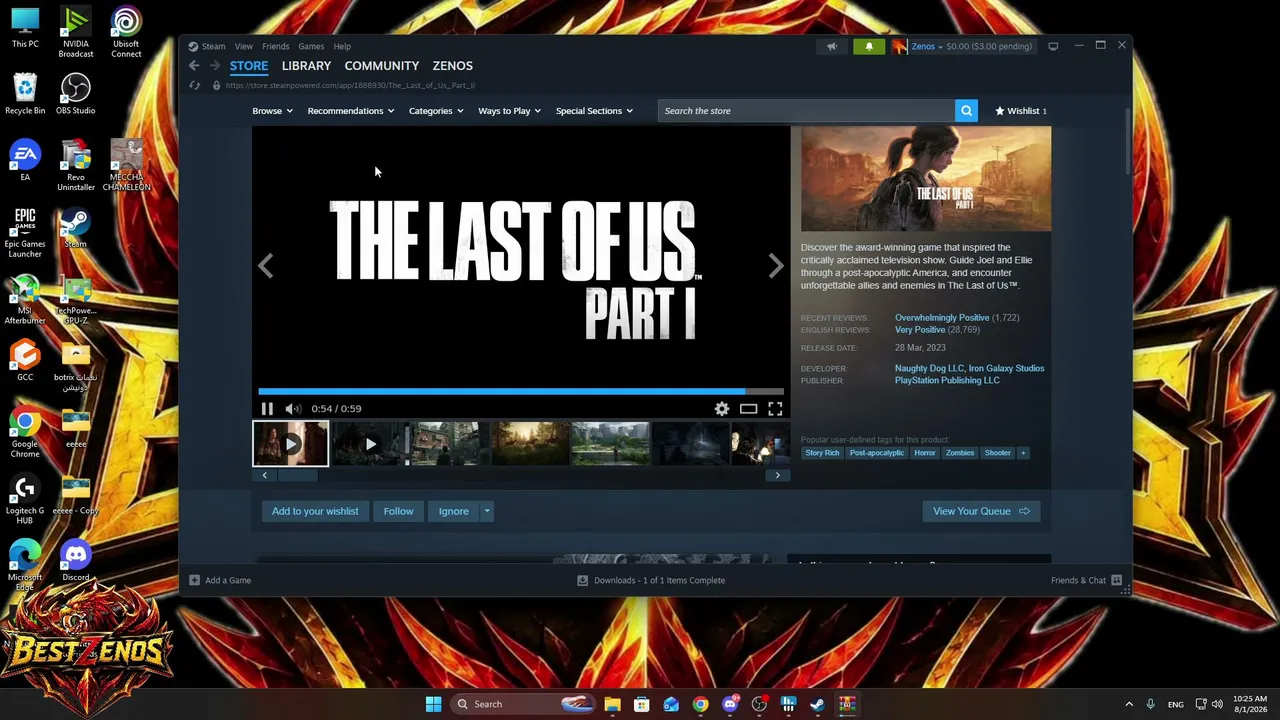Open video settings gear
The image size is (1280, 720).
click(x=722, y=408)
